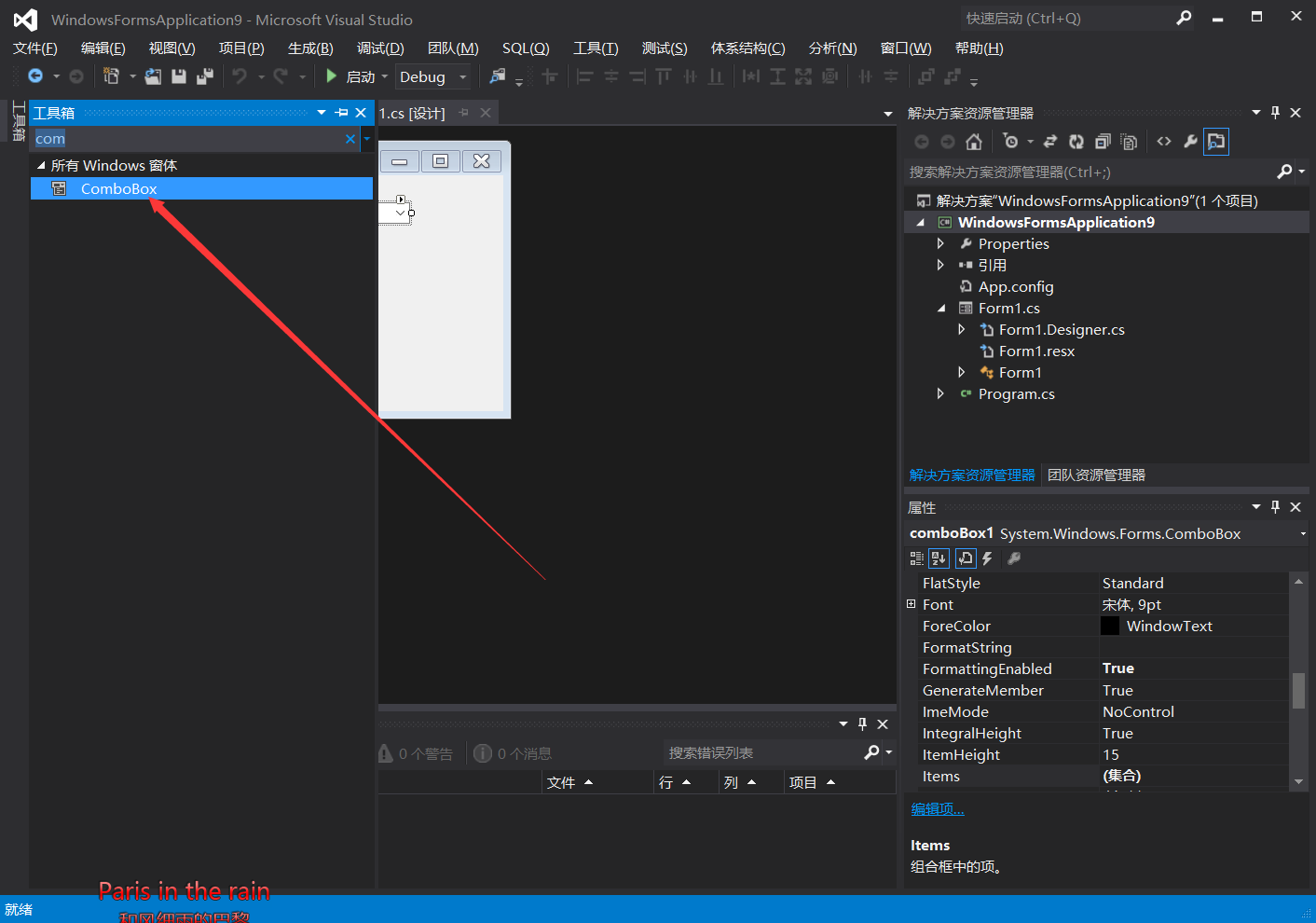This screenshot has height=923, width=1316.
Task: Click the search magnifier in Solution Explorer
Action: (x=1284, y=172)
